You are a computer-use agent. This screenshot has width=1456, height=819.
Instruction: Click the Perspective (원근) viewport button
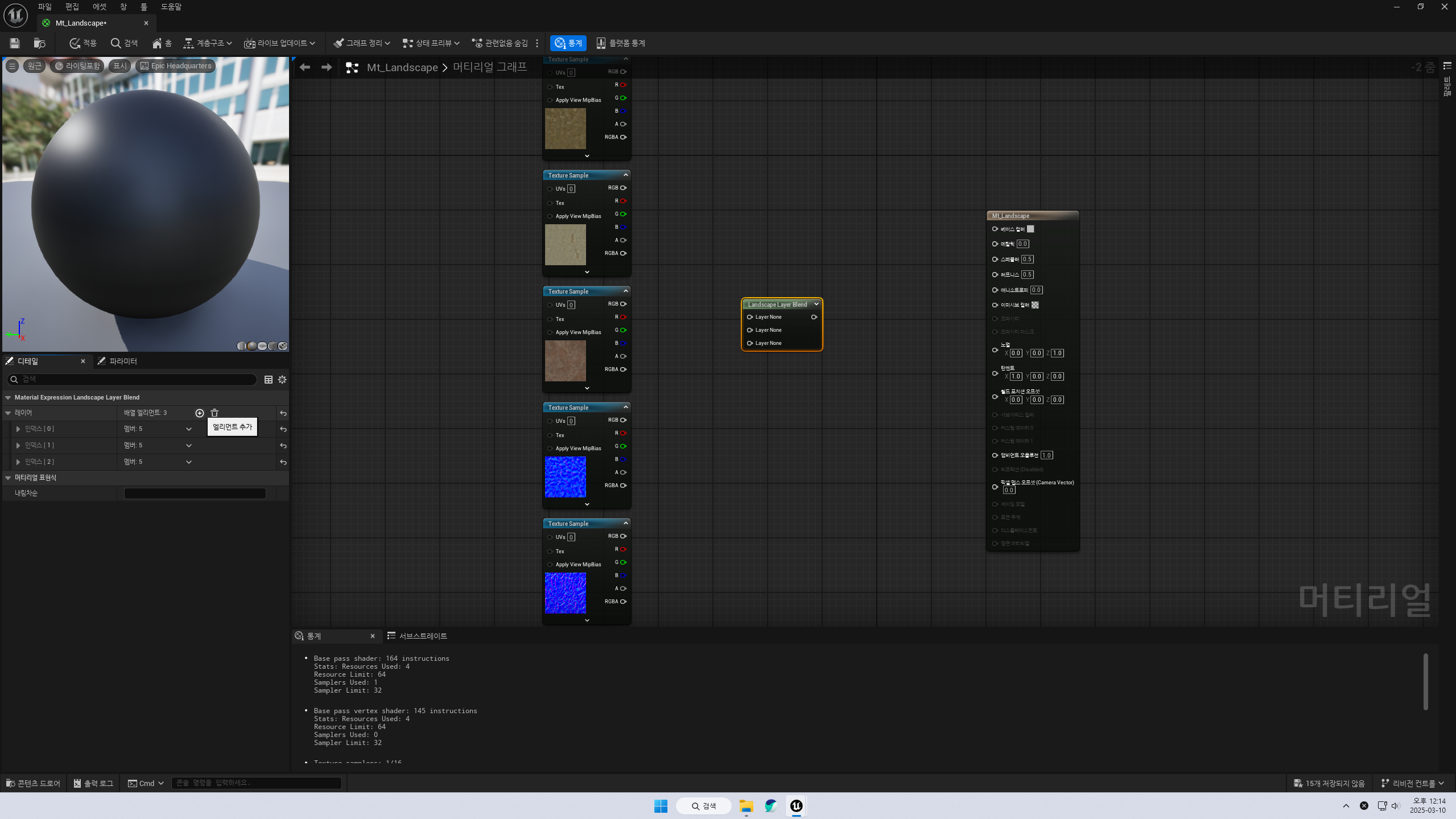point(34,66)
